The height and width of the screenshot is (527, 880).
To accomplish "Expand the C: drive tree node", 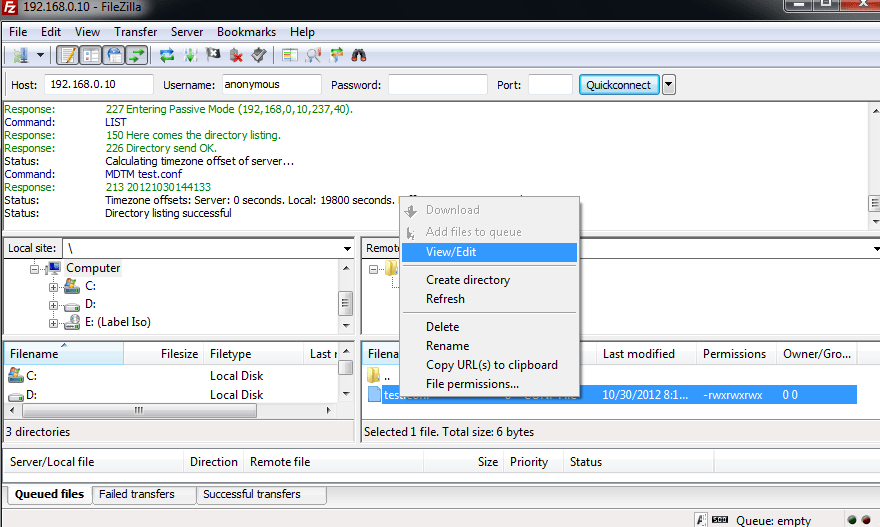I will coord(53,287).
